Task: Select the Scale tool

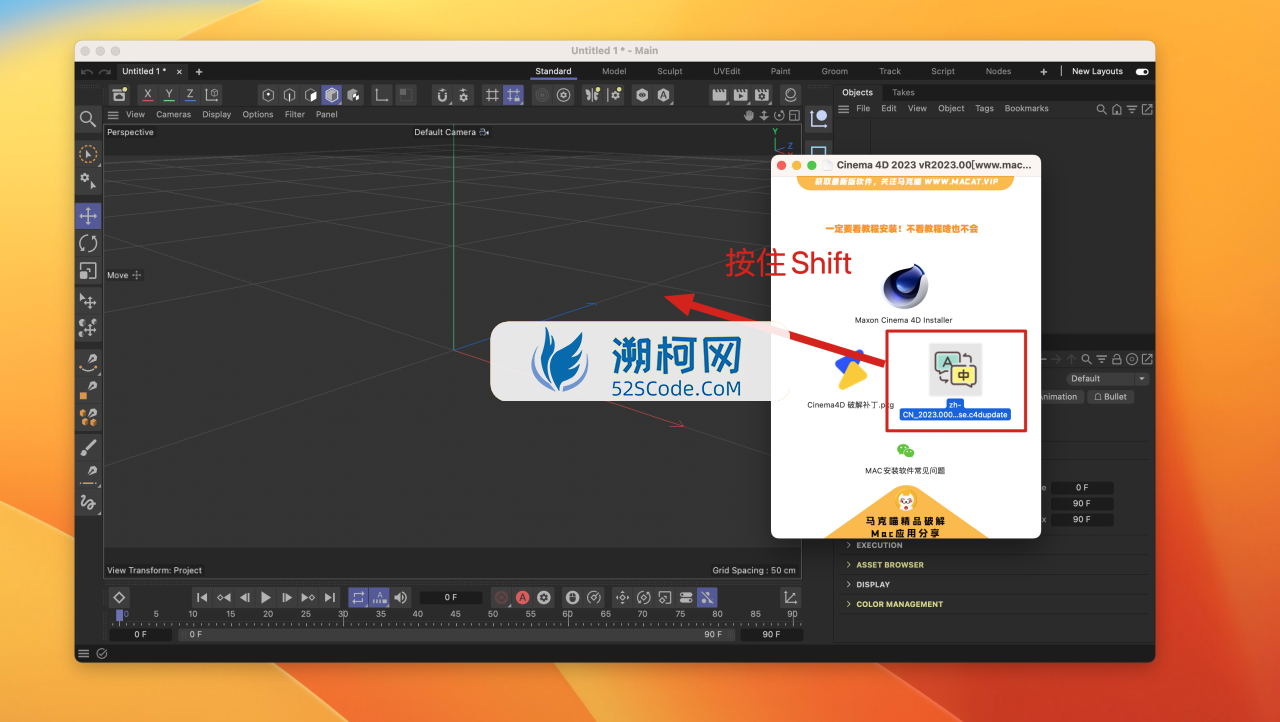Action: coord(88,271)
